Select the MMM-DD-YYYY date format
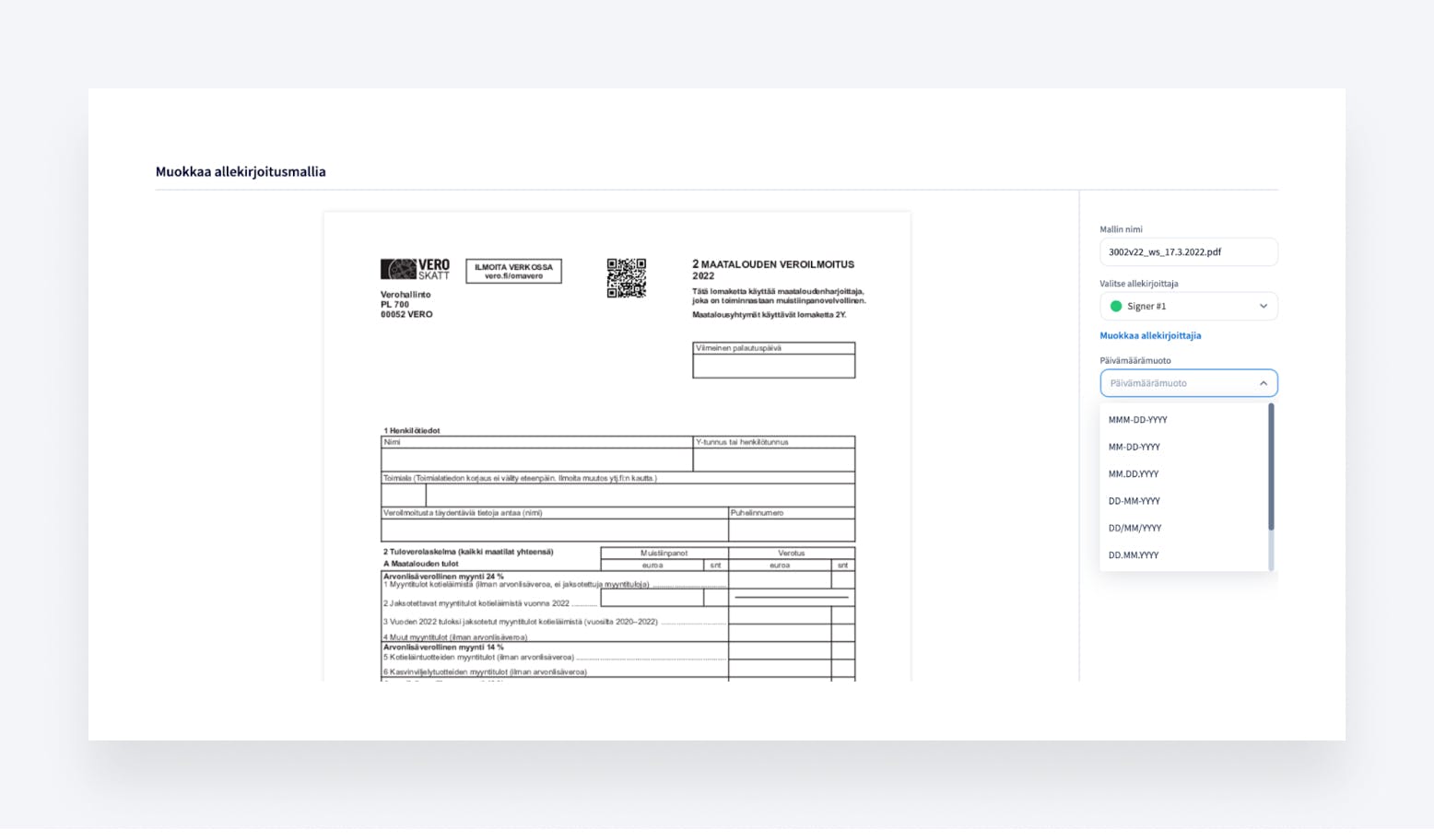 coord(1137,420)
